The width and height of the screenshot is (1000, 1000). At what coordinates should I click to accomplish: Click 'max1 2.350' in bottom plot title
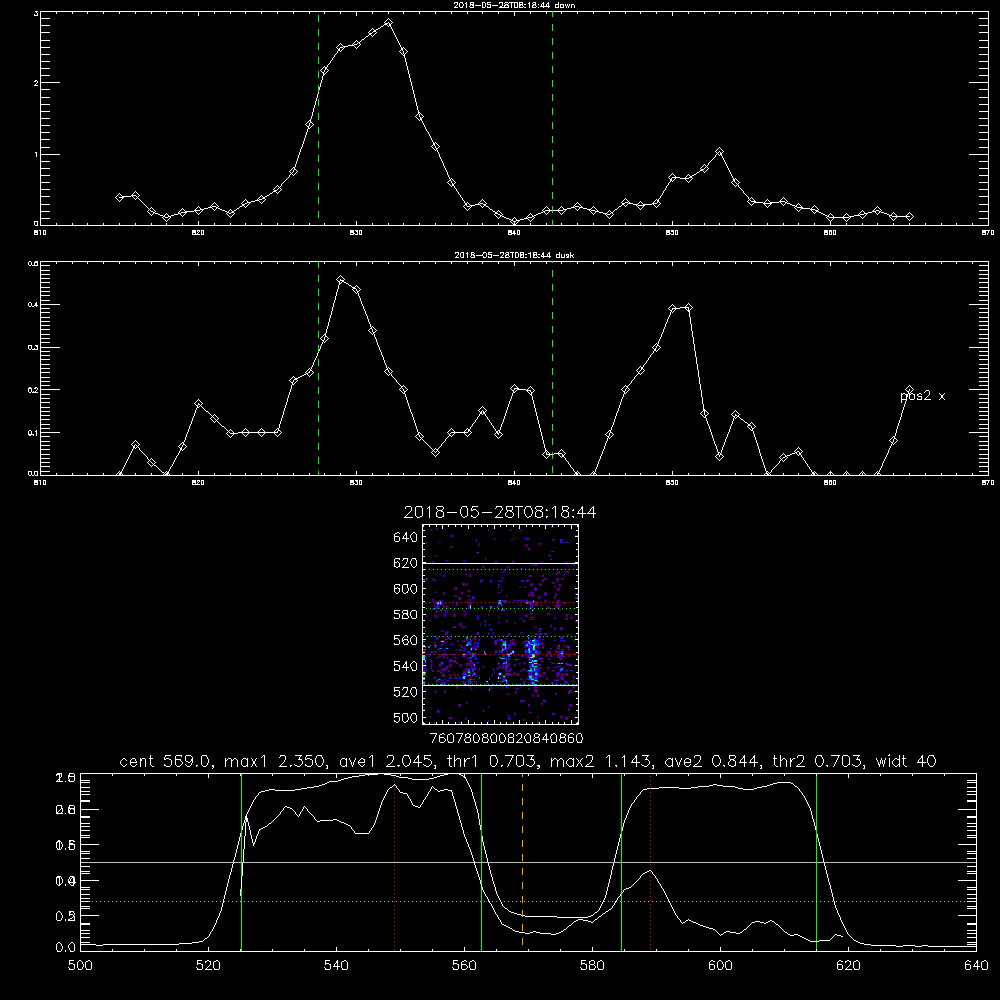click(276, 761)
